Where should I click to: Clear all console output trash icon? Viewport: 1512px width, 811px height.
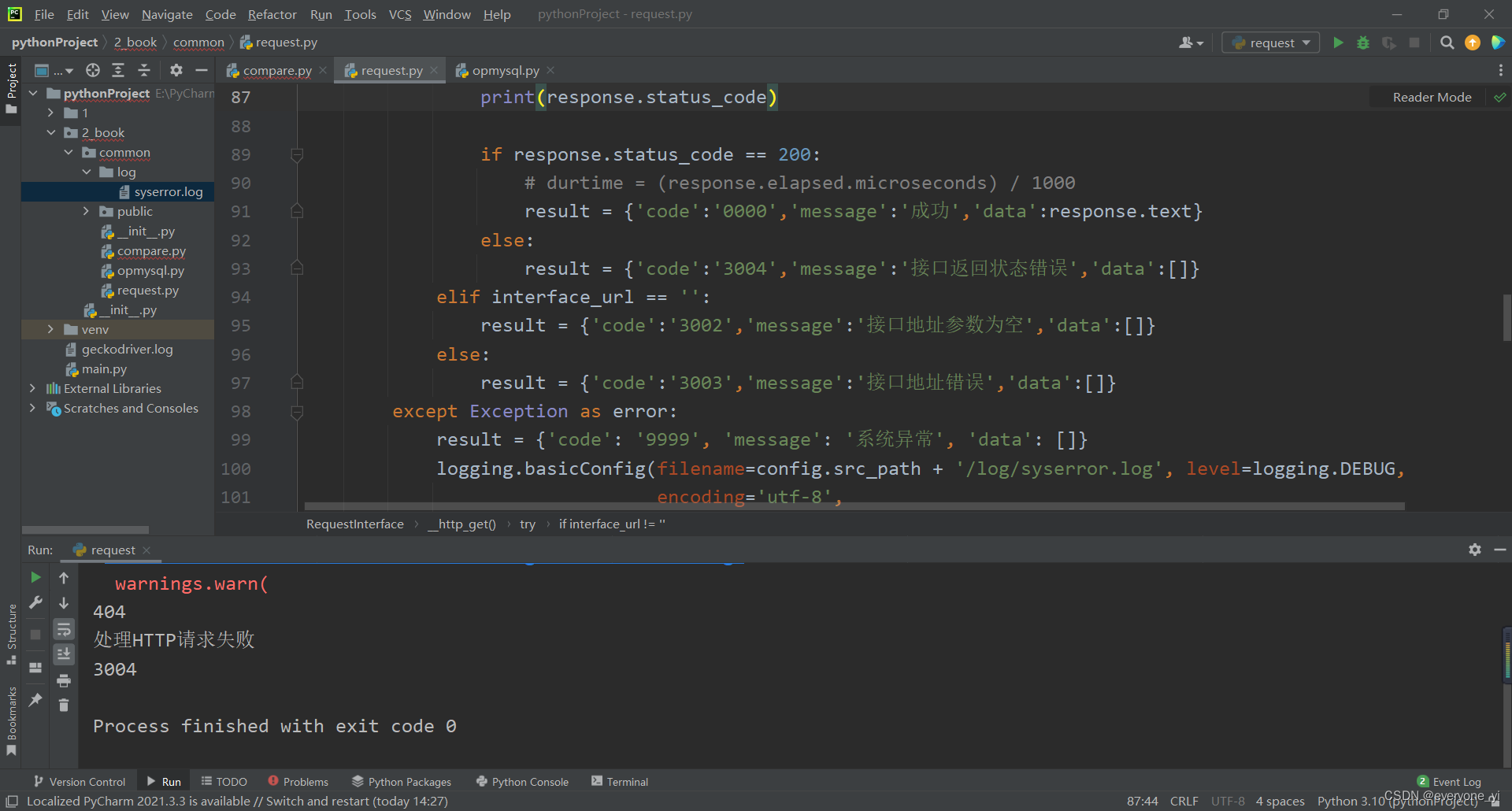tap(64, 705)
